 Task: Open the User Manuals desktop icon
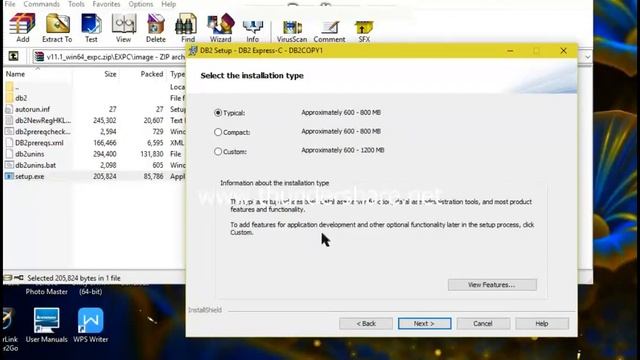[x=47, y=325]
